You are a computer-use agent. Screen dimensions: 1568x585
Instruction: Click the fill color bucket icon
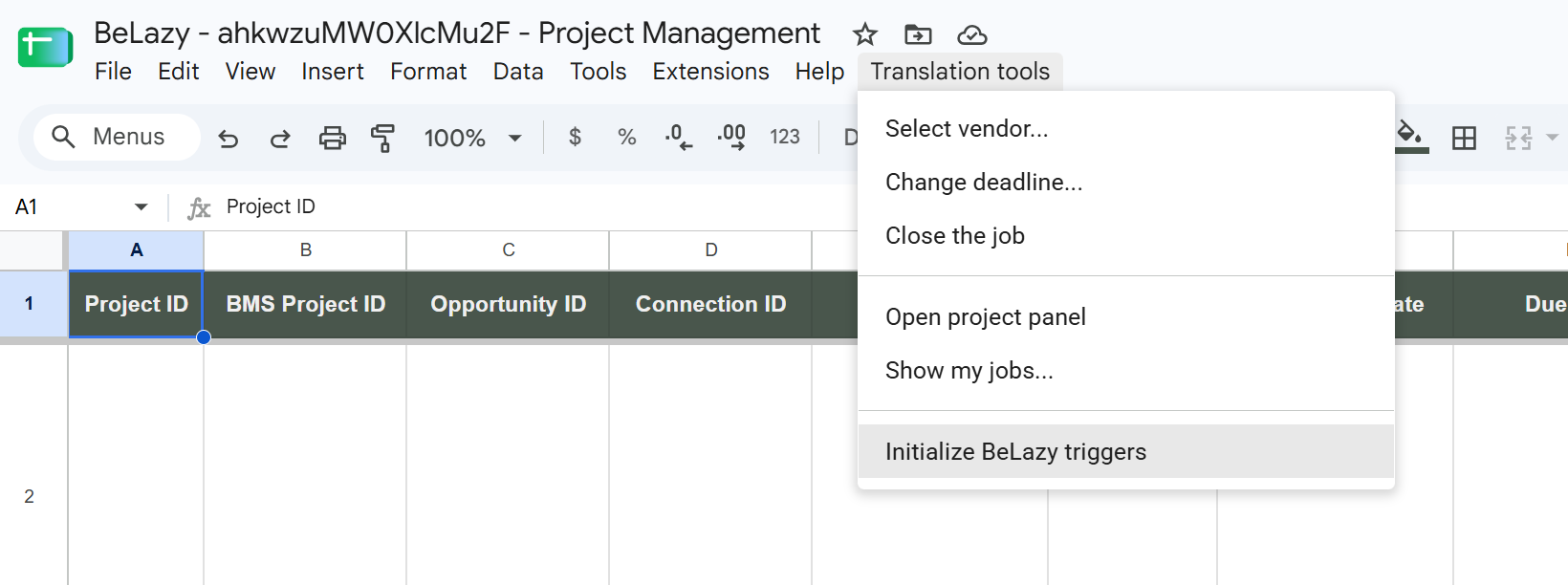pyautogui.click(x=1411, y=137)
